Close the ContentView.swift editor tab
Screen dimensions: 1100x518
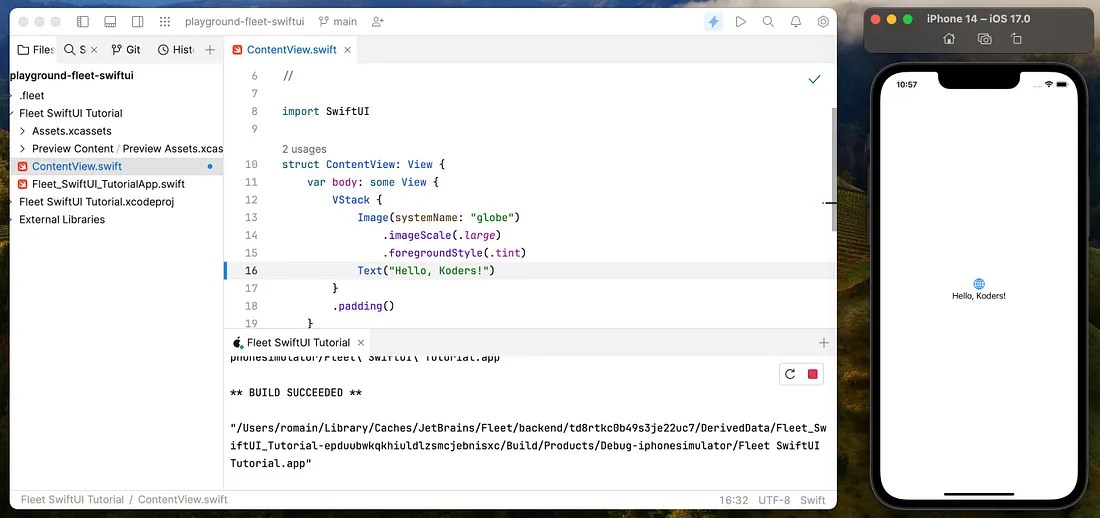(347, 50)
